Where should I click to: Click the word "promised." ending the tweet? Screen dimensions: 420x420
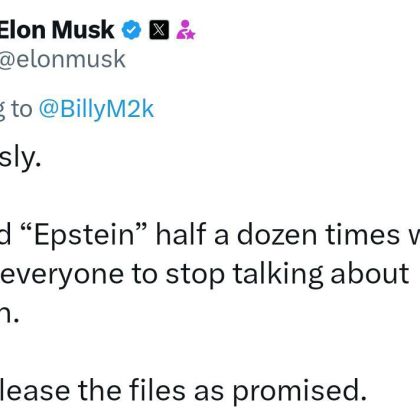click(299, 391)
